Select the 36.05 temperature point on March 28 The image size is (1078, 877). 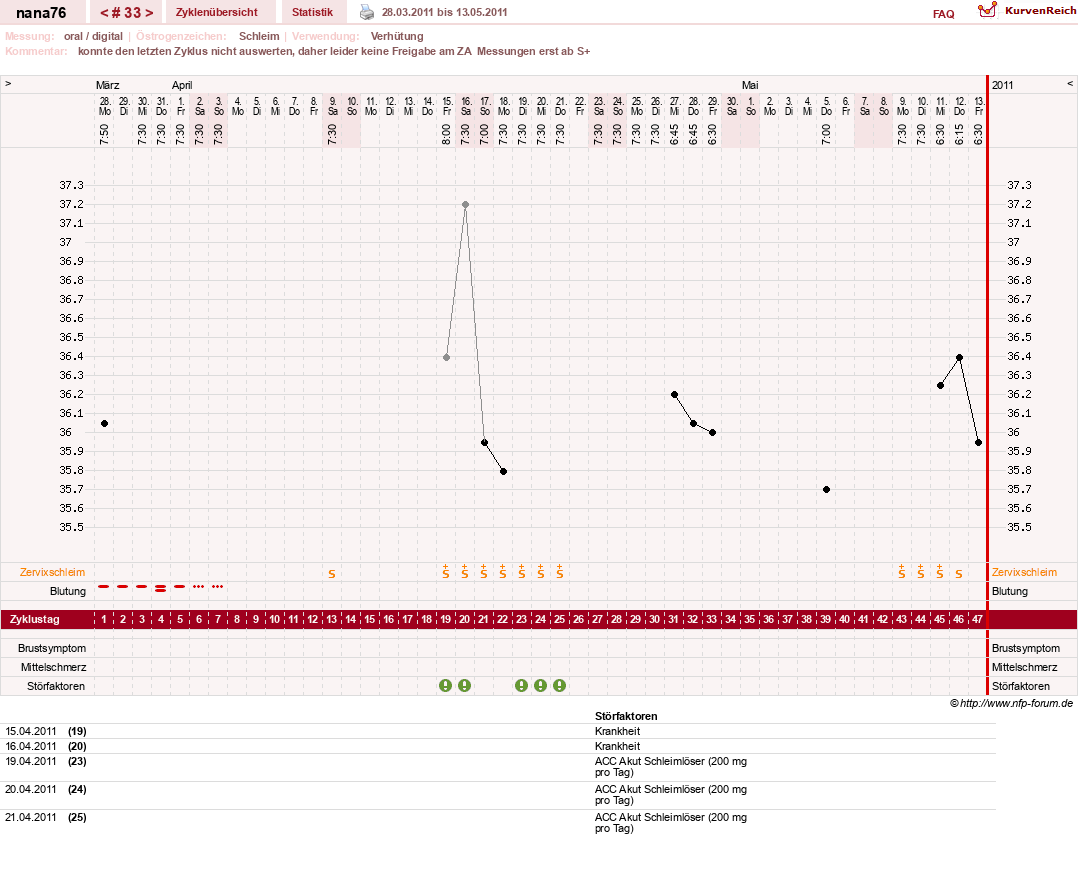[104, 423]
